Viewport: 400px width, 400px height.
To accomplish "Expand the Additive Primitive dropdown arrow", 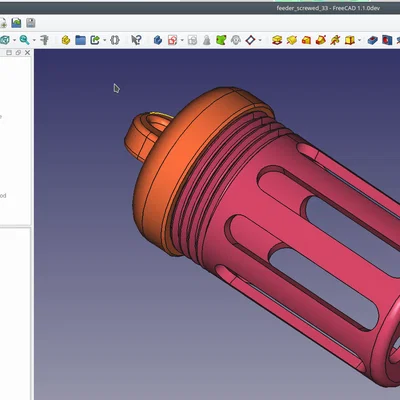I will point(359,40).
